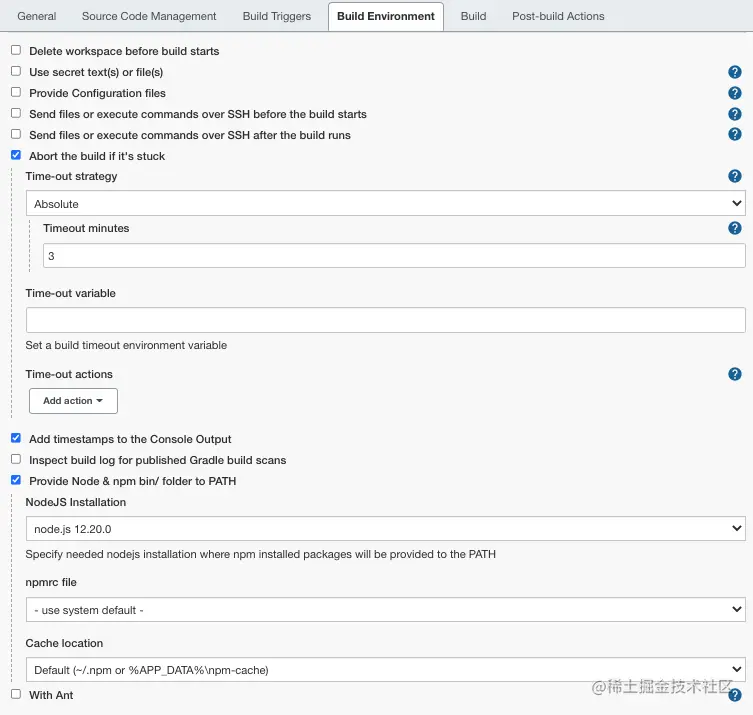Expand the npmrc file dropdown

coord(386,609)
